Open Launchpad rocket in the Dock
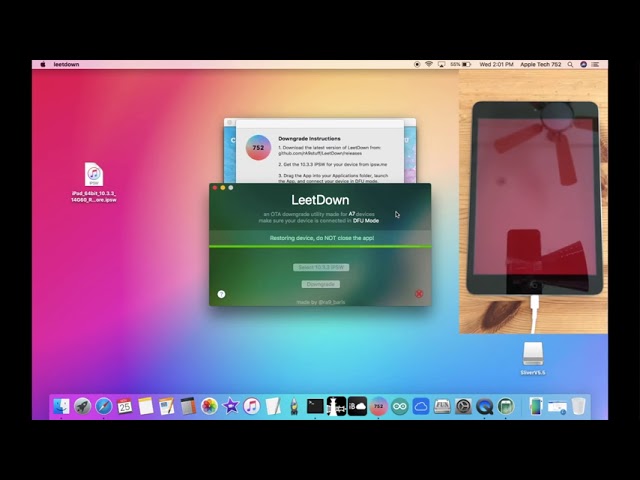Screen dimensions: 640x480 click(x=82, y=406)
